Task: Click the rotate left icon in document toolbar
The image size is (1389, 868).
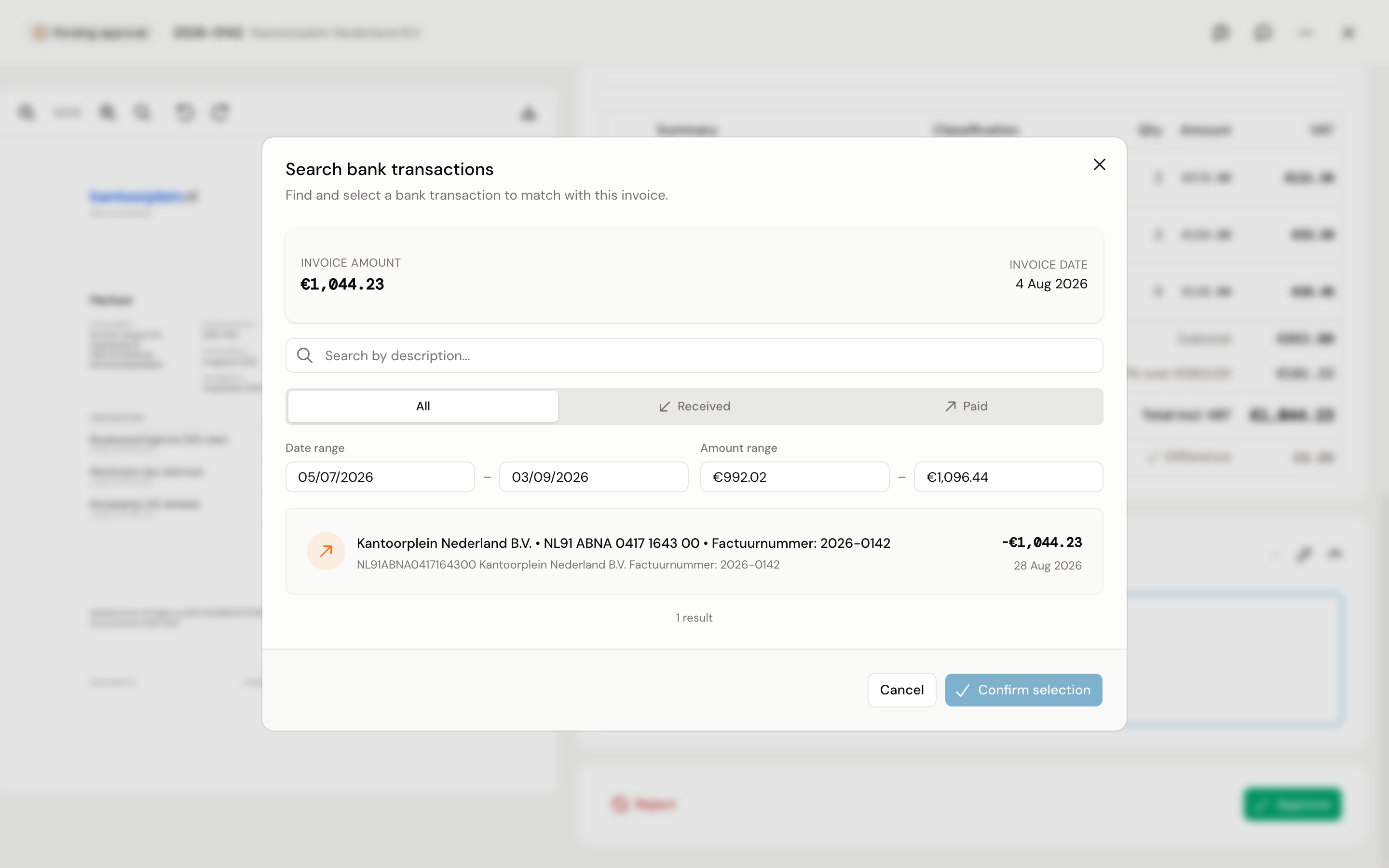Action: click(x=185, y=112)
